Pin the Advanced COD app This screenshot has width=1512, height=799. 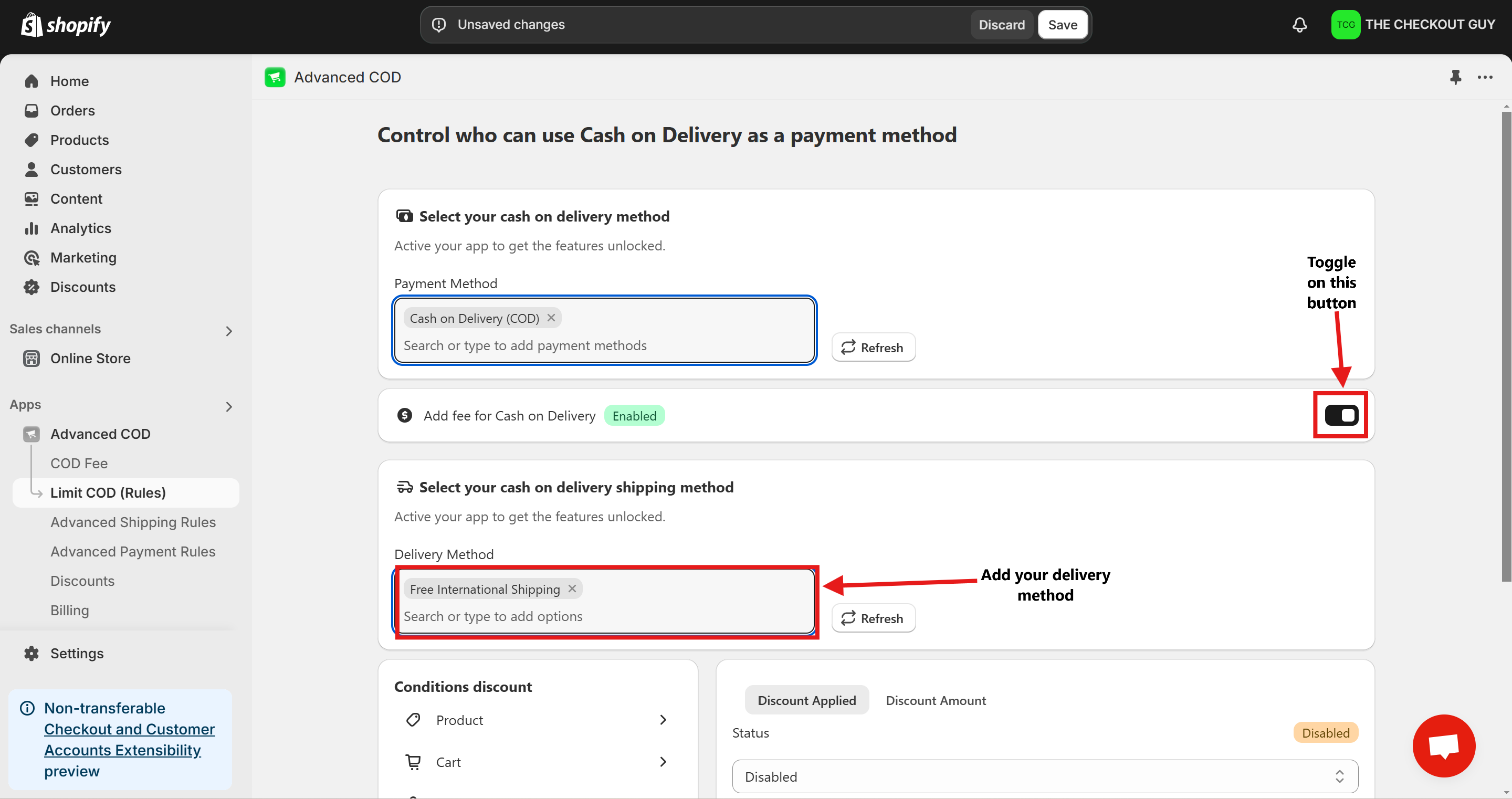pyautogui.click(x=1455, y=77)
